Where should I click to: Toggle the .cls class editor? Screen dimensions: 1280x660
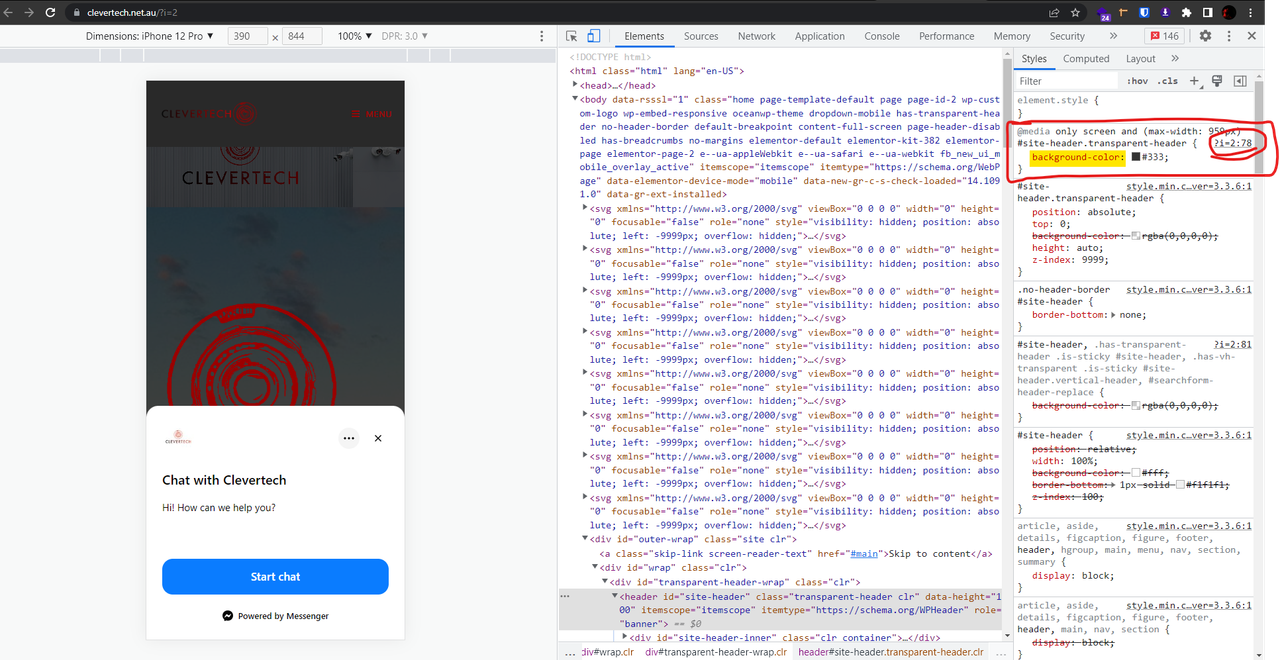tap(1168, 81)
